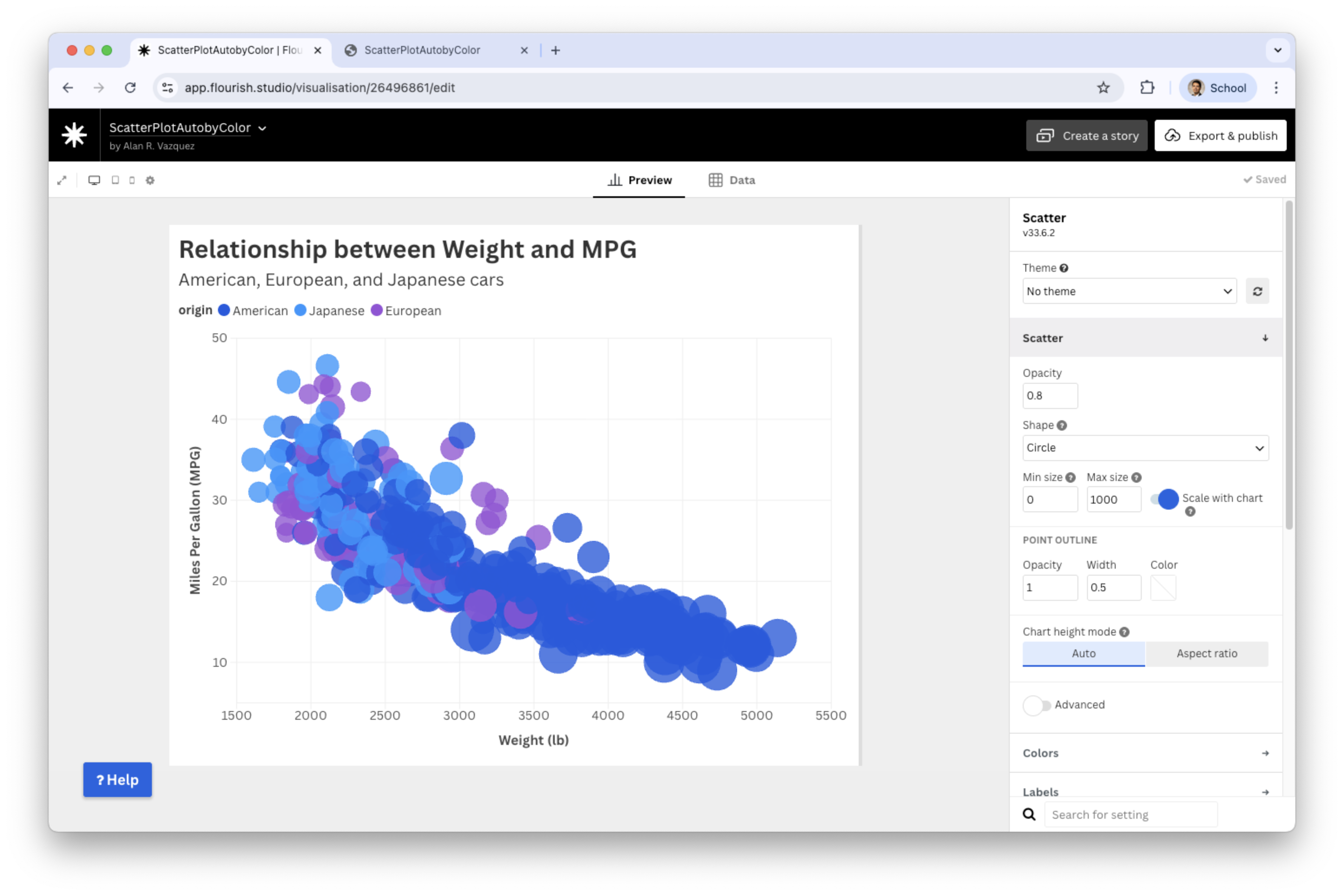Open custom preview size settings gear
Viewport: 1344px width, 896px height.
[x=150, y=181]
